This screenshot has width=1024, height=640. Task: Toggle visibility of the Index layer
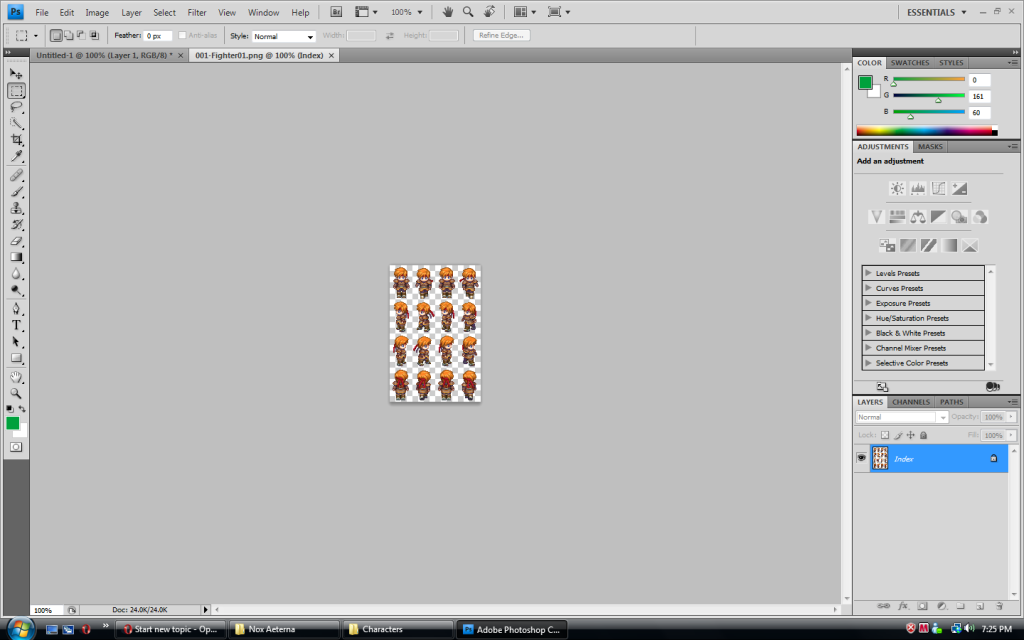tap(861, 458)
